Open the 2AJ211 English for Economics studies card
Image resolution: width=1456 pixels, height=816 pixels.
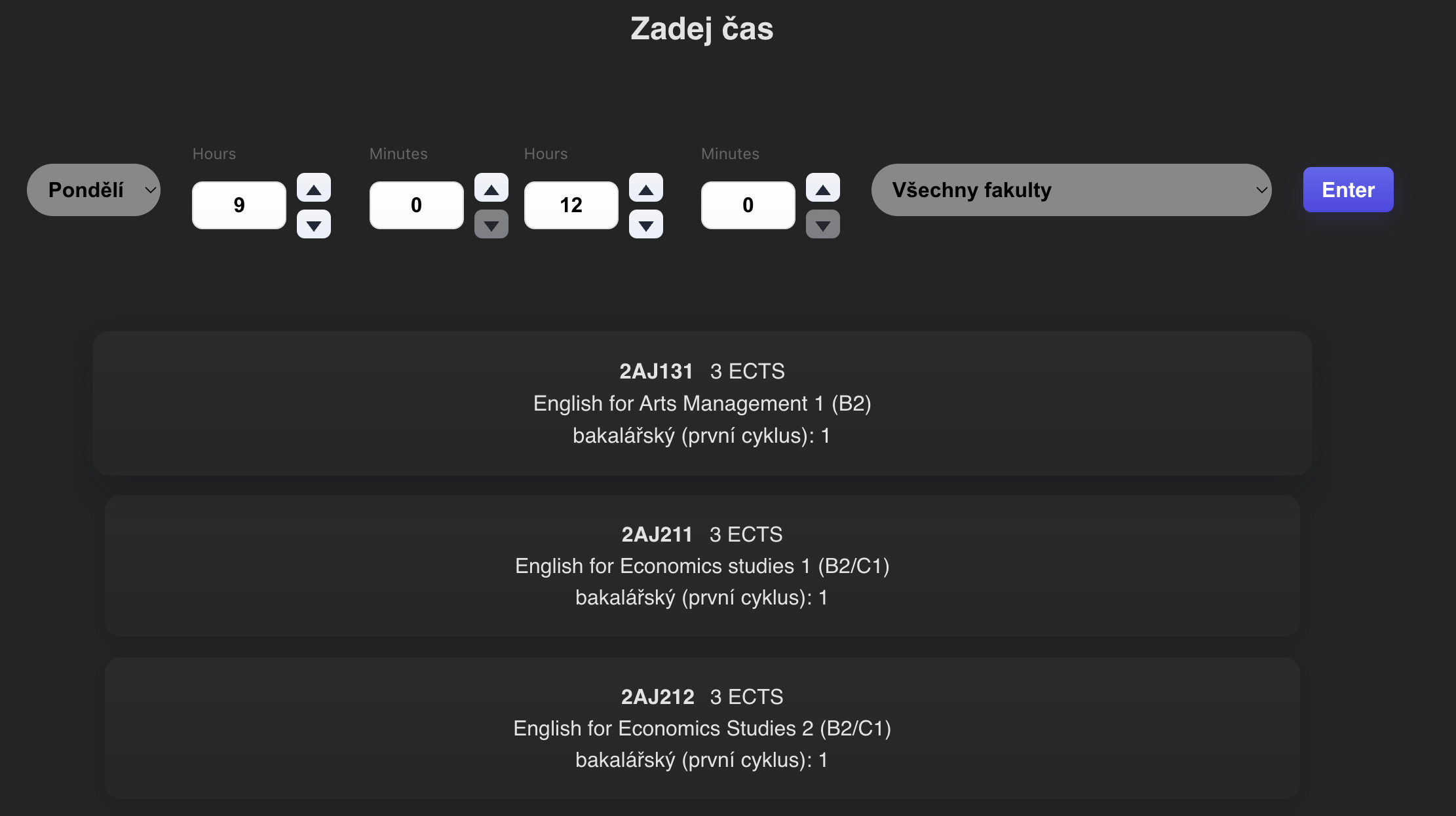coord(702,566)
